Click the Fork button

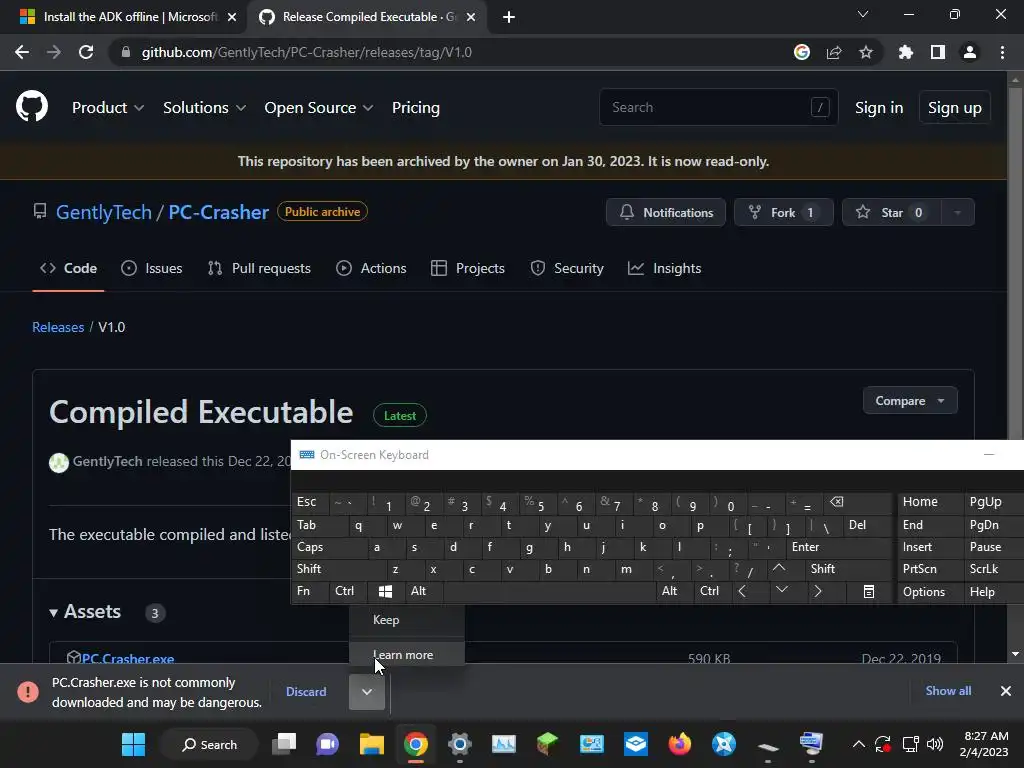(784, 212)
